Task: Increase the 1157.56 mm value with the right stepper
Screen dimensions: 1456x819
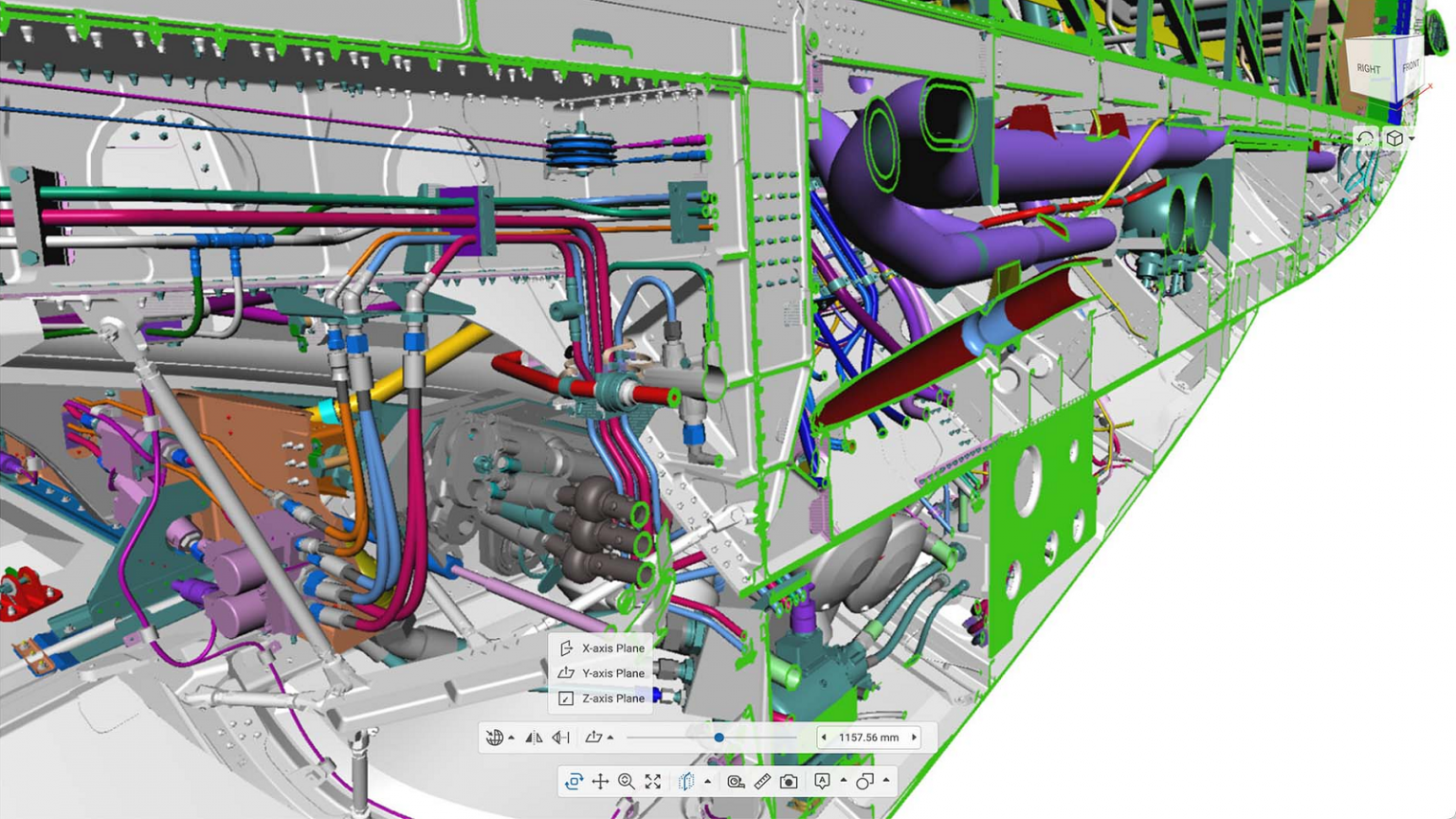Action: click(913, 737)
